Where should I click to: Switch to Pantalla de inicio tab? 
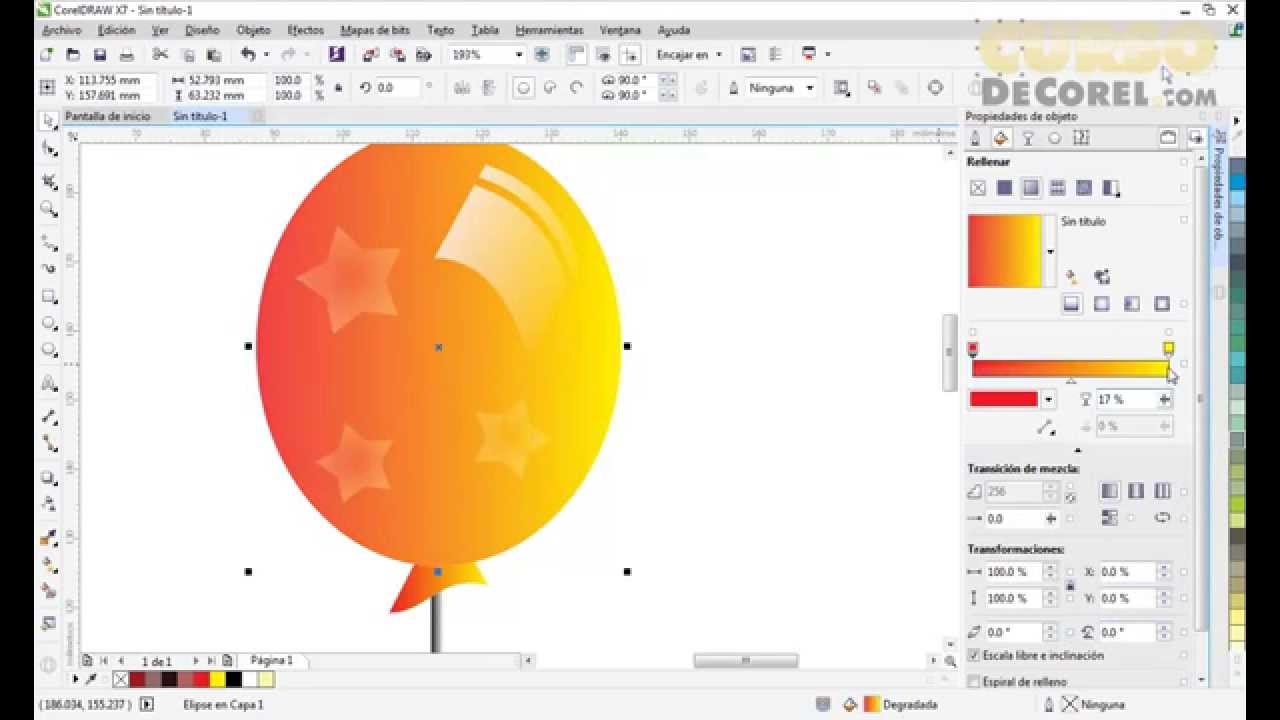coord(107,116)
